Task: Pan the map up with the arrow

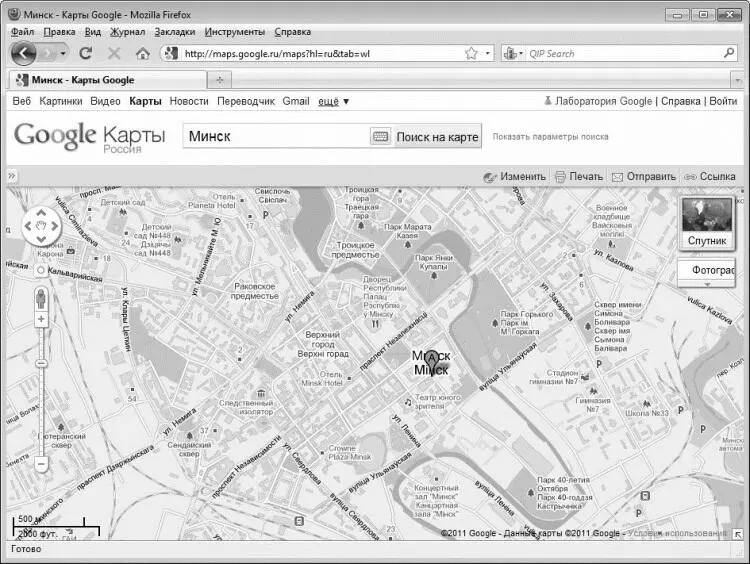Action: [x=41, y=213]
